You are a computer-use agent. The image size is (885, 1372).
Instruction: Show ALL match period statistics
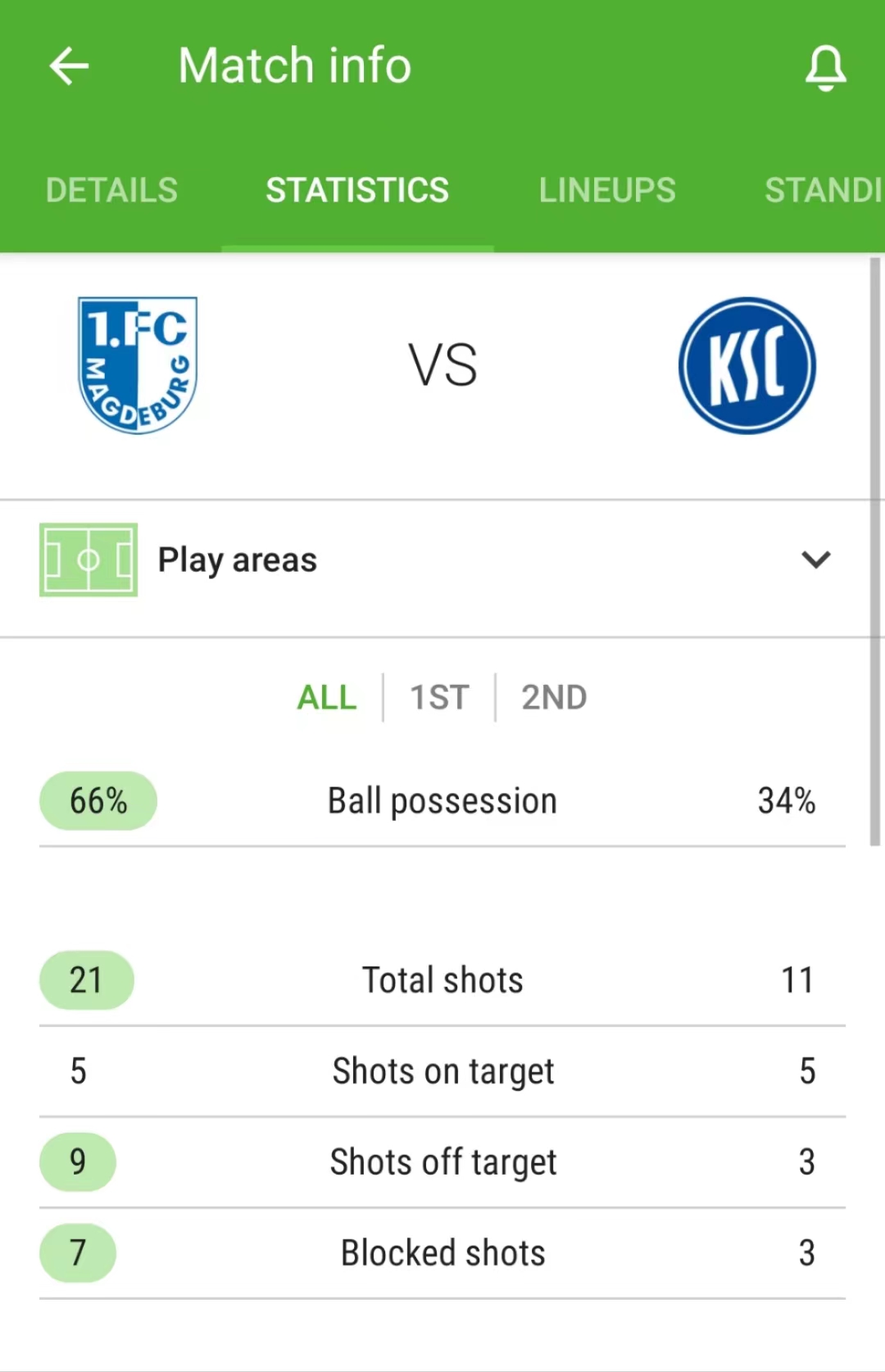pos(327,698)
